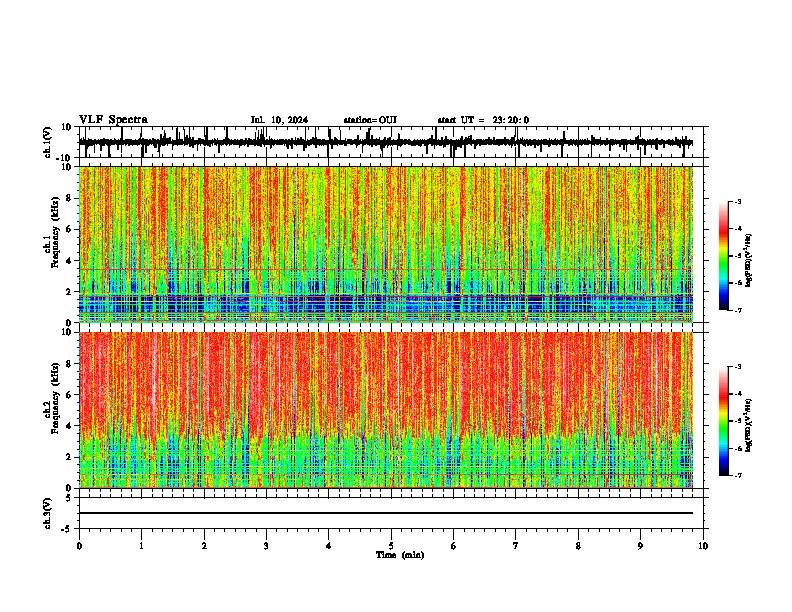The height and width of the screenshot is (612, 792).
Task: Click time axis tick label "1"
Action: pyautogui.click(x=141, y=546)
